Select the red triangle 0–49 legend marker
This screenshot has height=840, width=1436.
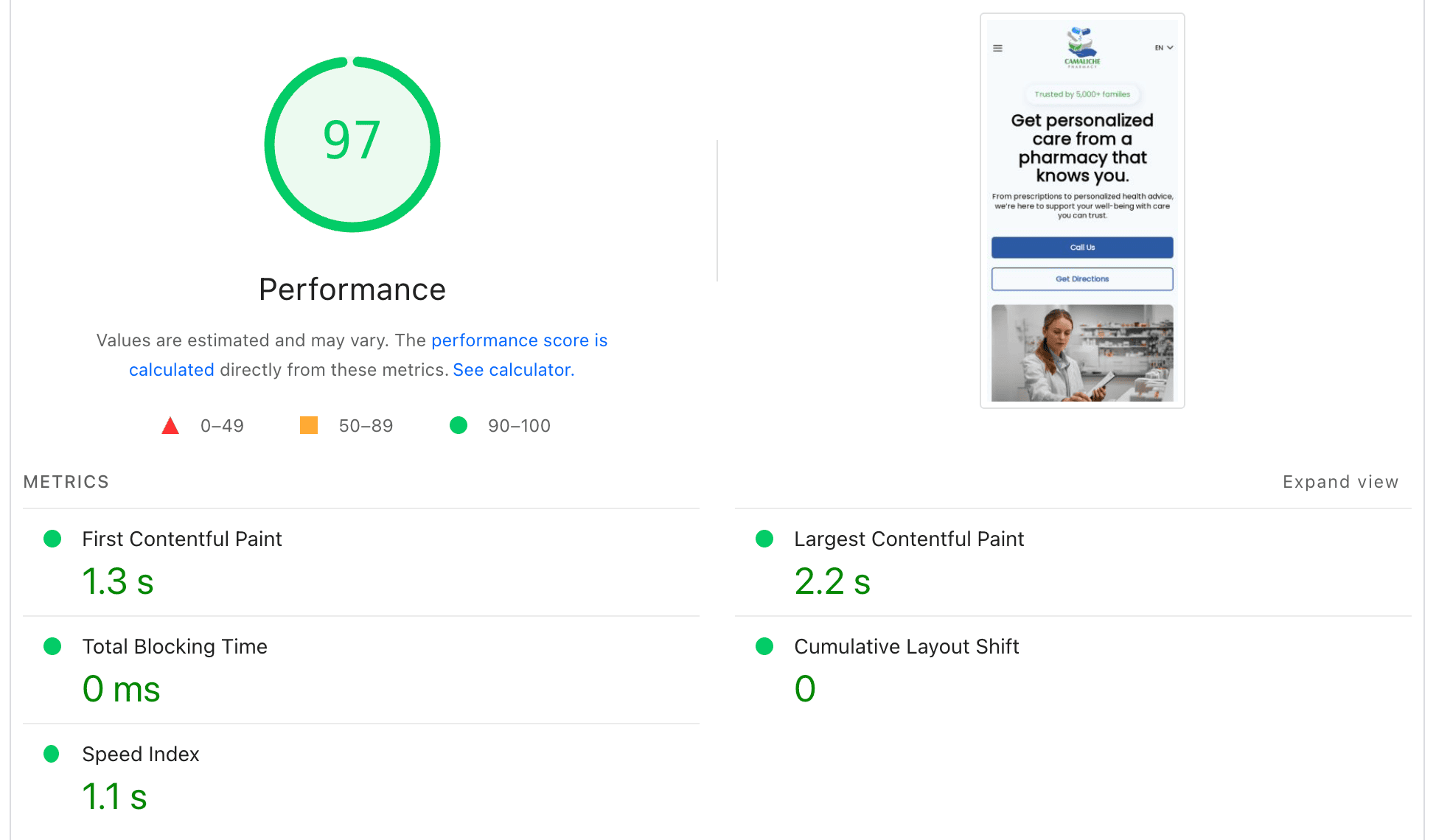point(170,425)
